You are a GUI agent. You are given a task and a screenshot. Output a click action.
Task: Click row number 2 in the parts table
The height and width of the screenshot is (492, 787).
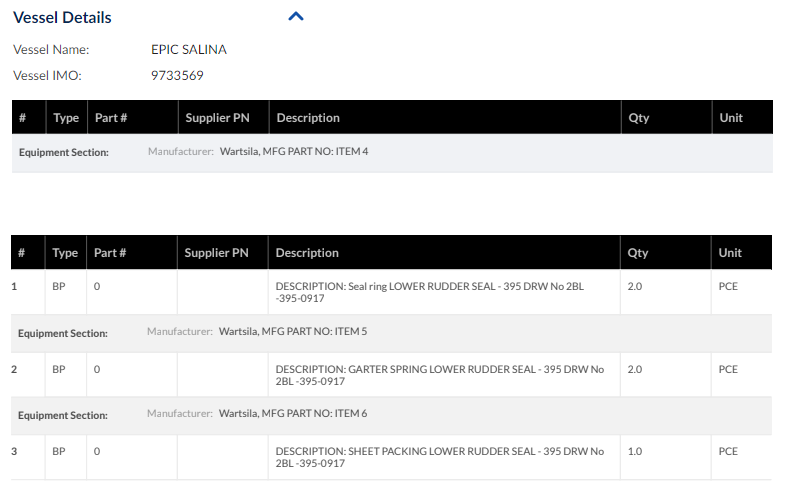pyautogui.click(x=14, y=370)
